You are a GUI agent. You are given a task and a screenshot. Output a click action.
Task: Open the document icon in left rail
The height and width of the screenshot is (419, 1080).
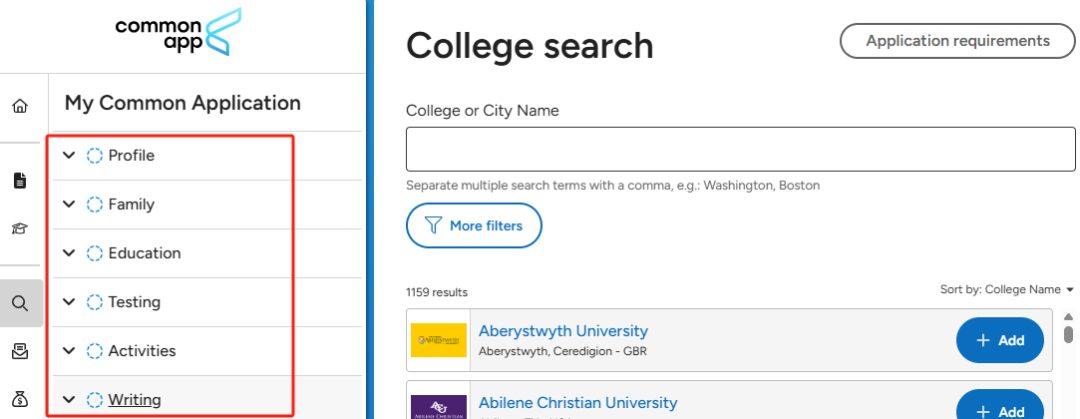tap(20, 181)
